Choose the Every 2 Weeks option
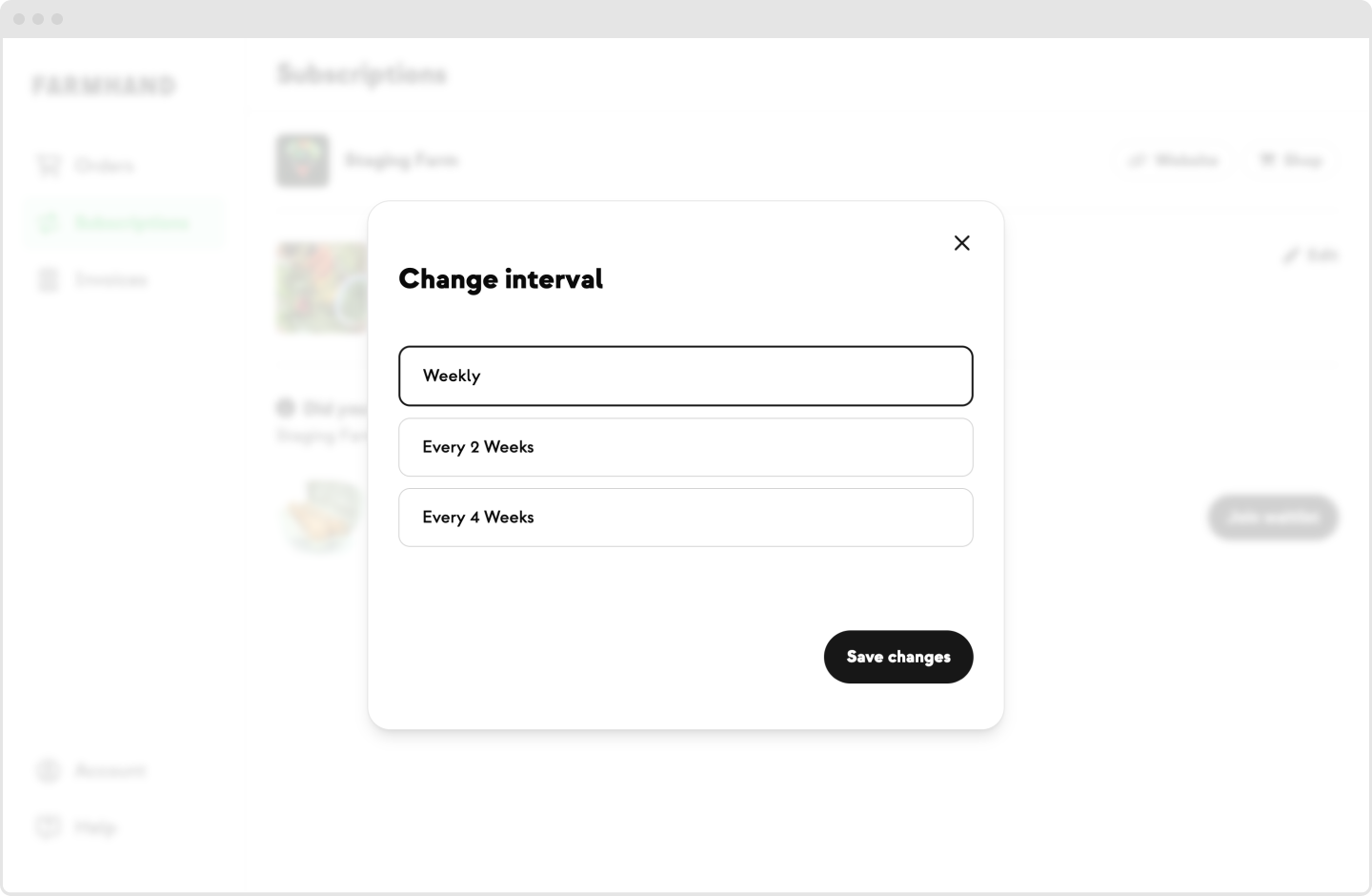The width and height of the screenshot is (1372, 896). [x=686, y=447]
